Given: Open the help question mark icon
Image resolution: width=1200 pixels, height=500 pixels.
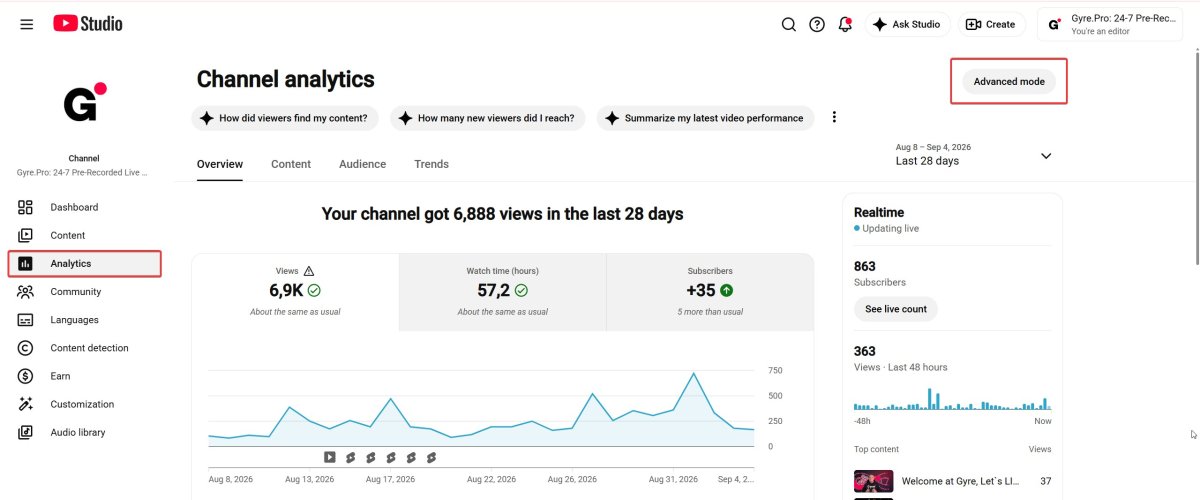Looking at the screenshot, I should 817,24.
